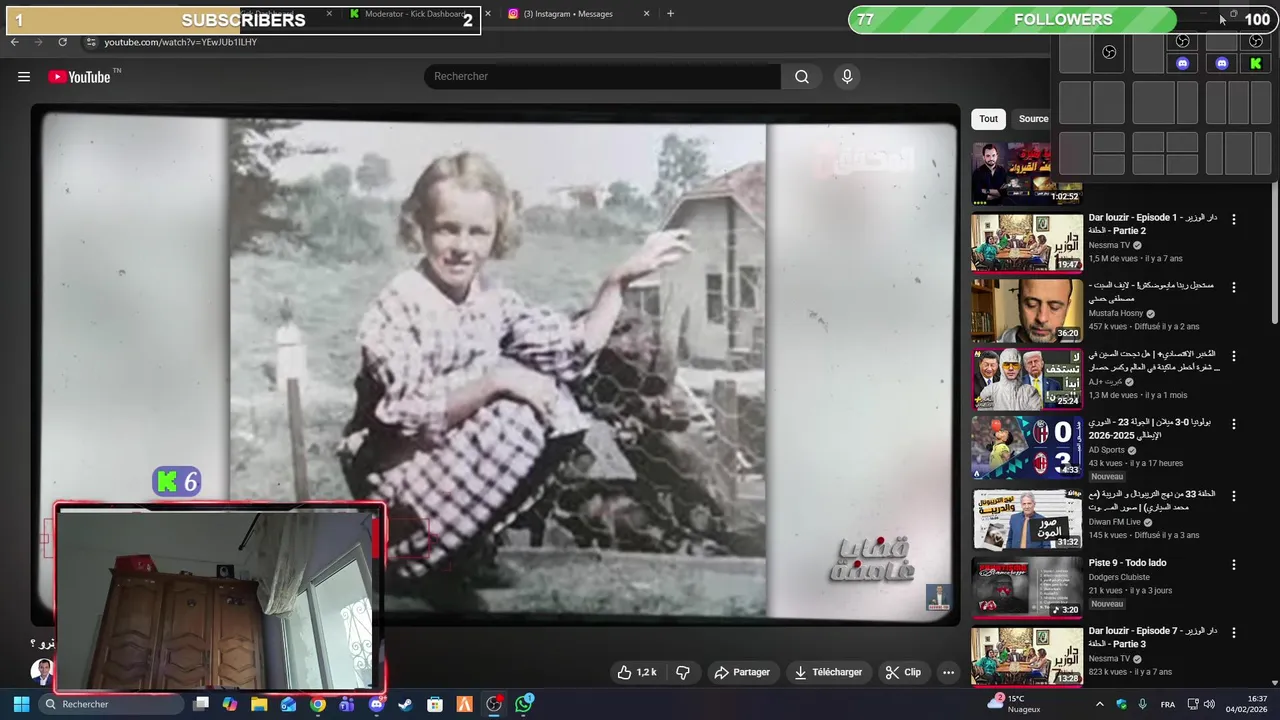Image resolution: width=1280 pixels, height=720 pixels.
Task: Switch to Google Chrome on the taskbar
Action: [318, 704]
